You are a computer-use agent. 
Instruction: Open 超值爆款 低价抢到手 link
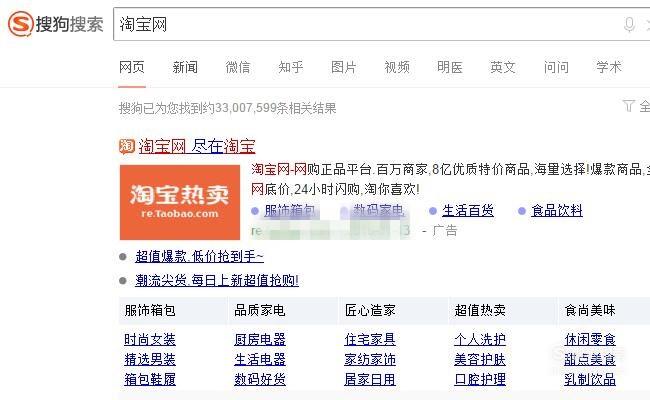click(199, 257)
